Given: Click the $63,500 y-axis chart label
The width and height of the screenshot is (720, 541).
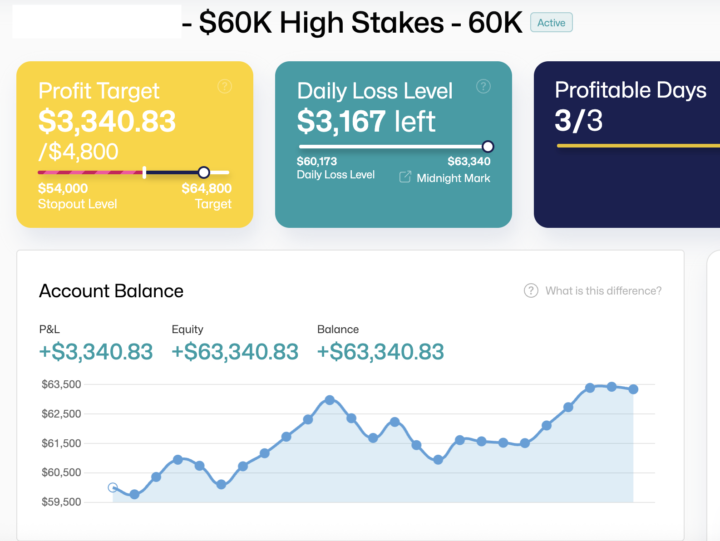Looking at the screenshot, I should pyautogui.click(x=59, y=384).
